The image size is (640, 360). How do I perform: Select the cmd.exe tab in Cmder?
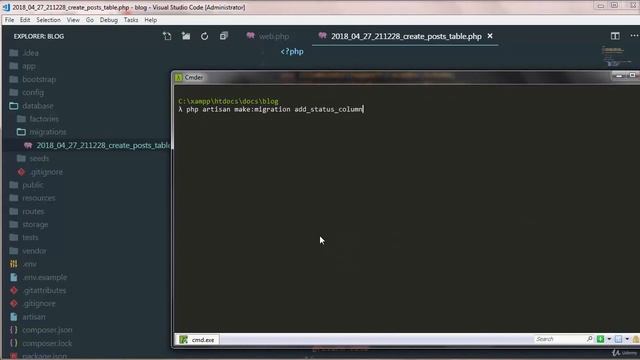[x=197, y=340]
